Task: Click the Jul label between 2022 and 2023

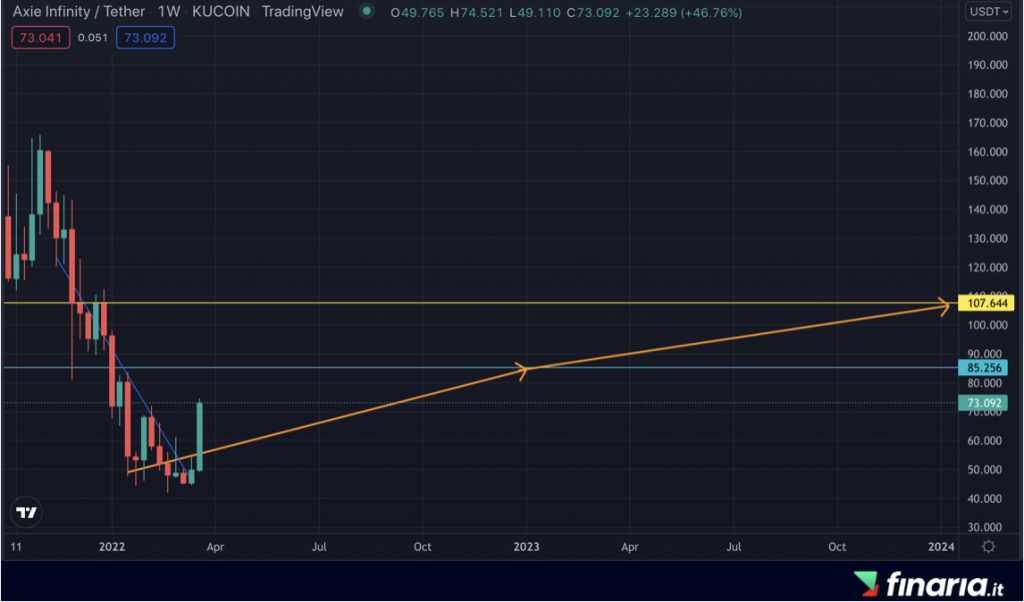Action: pyautogui.click(x=319, y=547)
